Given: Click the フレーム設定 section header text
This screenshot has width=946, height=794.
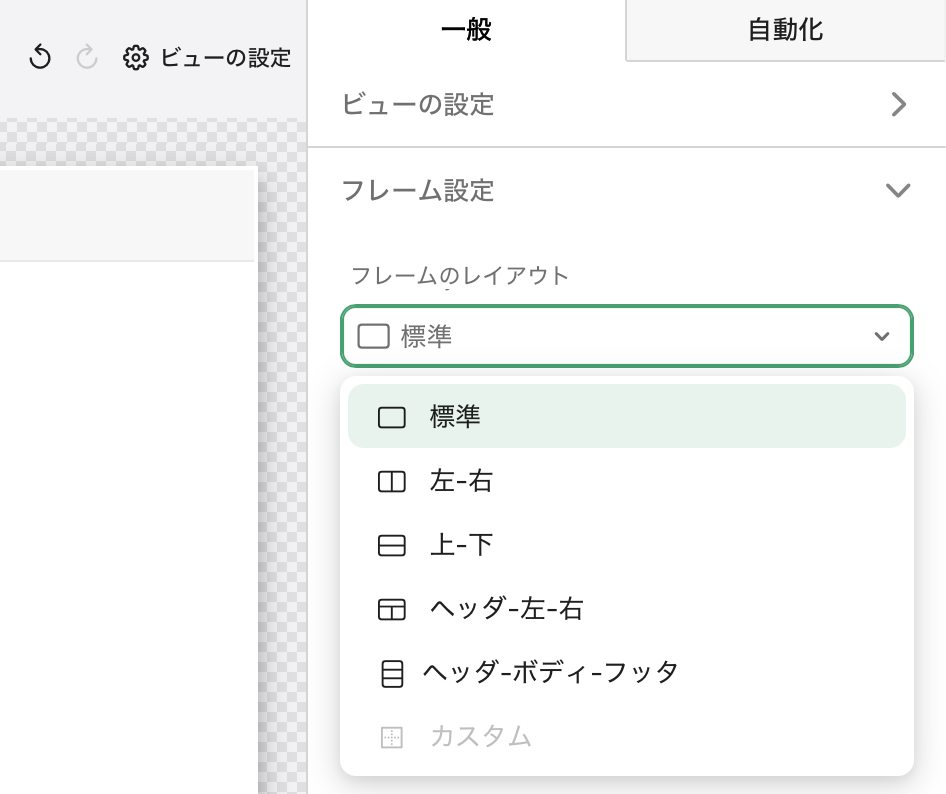Looking at the screenshot, I should (x=418, y=190).
